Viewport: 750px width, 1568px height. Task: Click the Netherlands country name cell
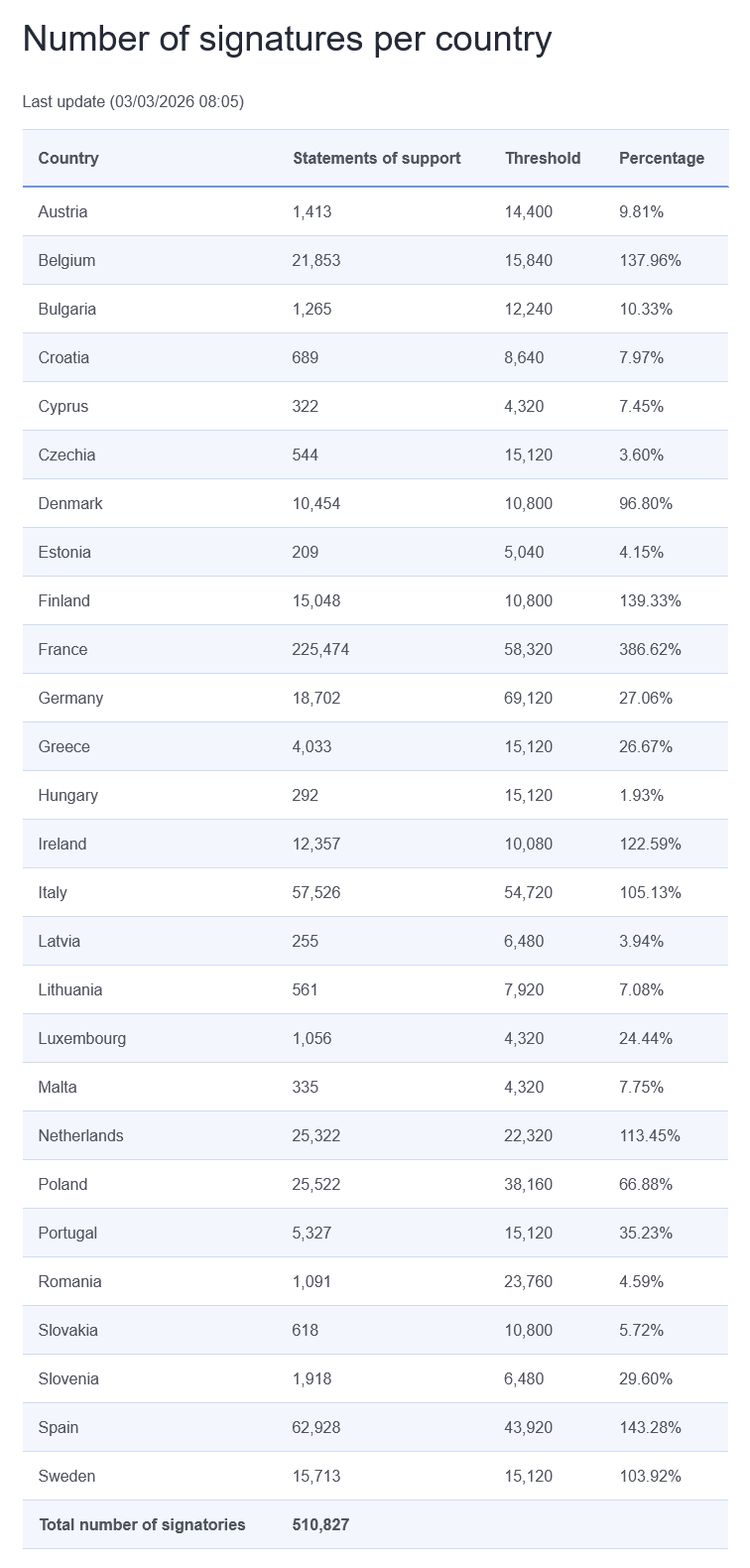click(80, 1135)
